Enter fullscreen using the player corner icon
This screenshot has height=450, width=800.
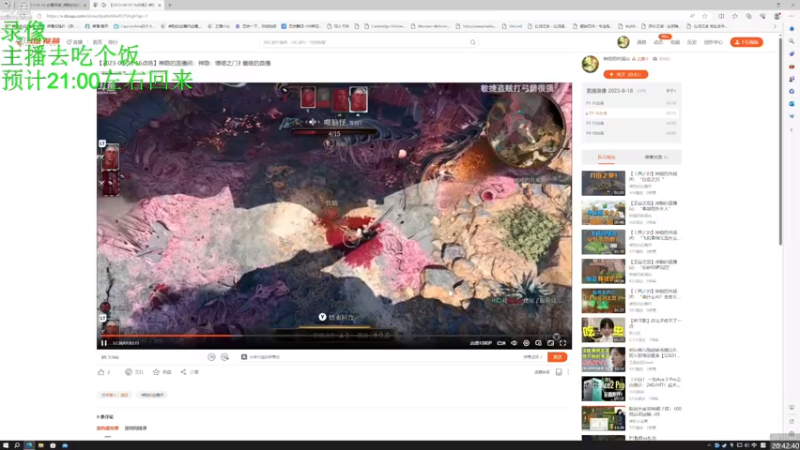(x=563, y=343)
